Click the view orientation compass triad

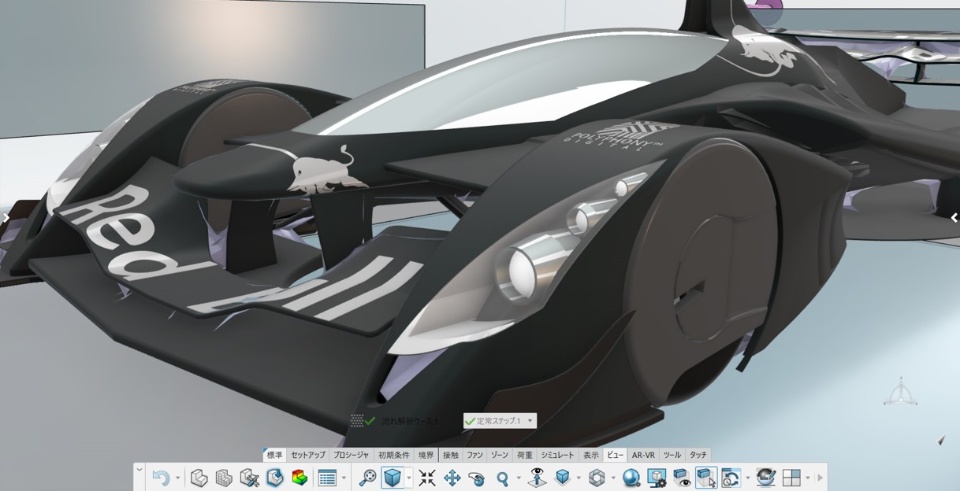901,392
